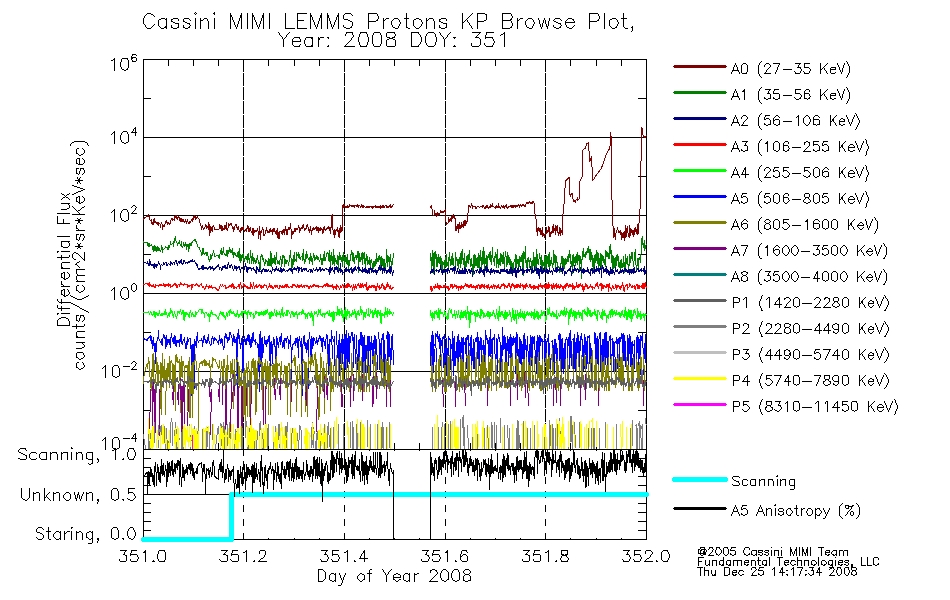Image resolution: width=950 pixels, height=600 pixels.
Task: Click the 351.4 x-axis tick label
Action: 344,556
